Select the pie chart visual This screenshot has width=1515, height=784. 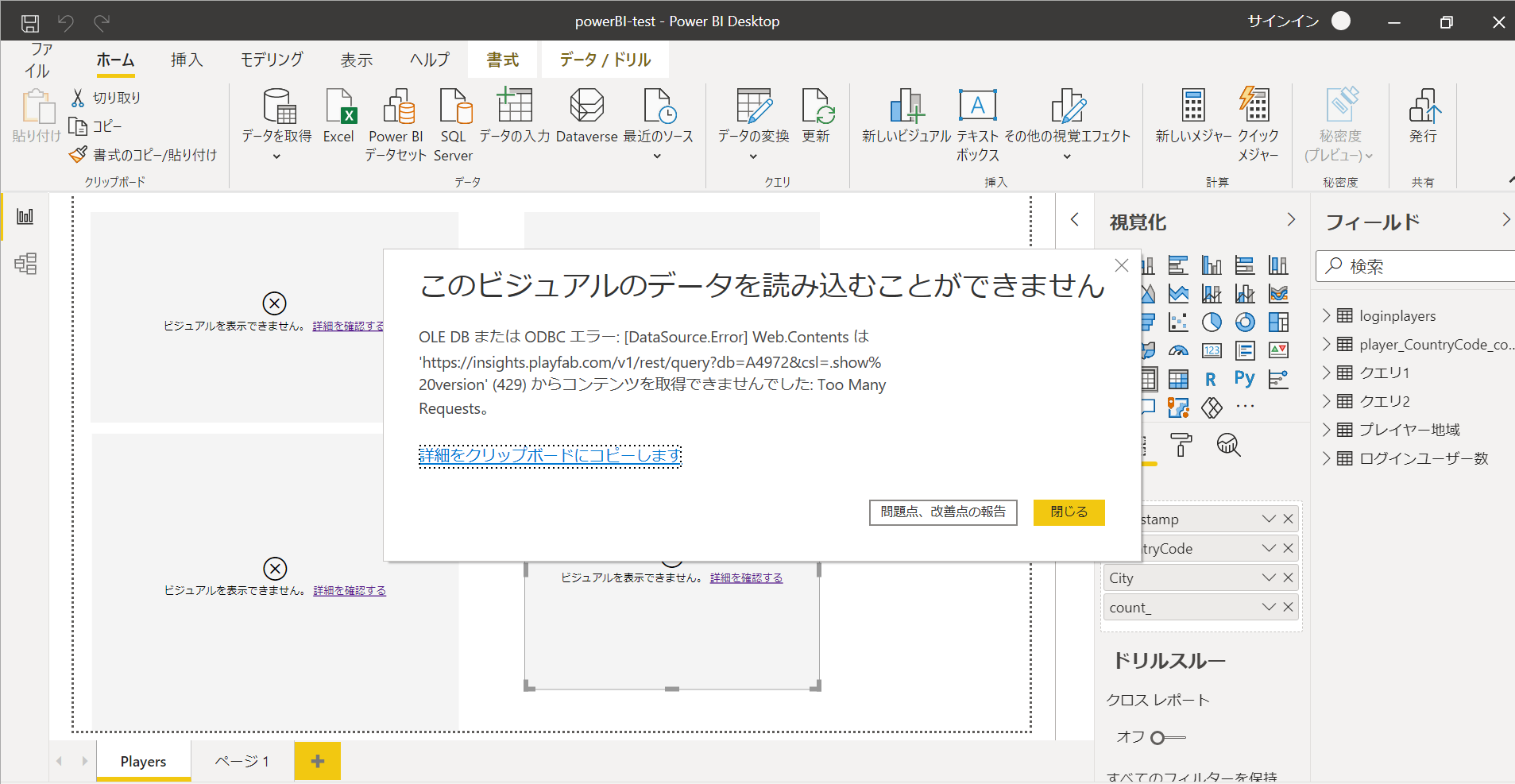coord(1213,322)
